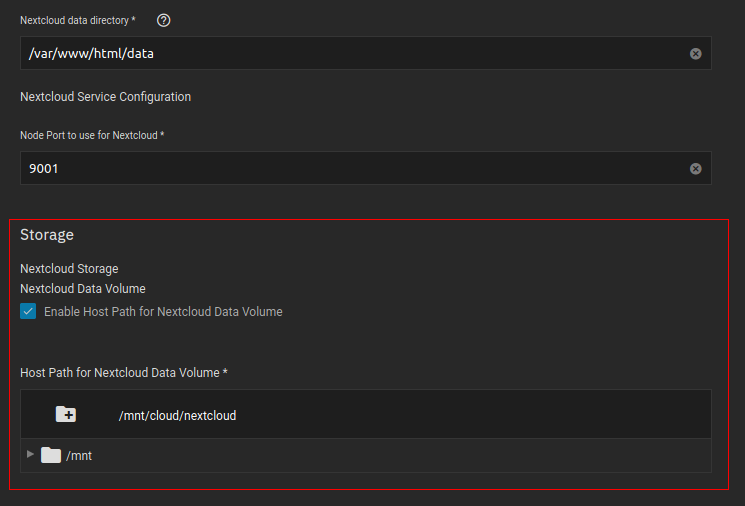This screenshot has width=745, height=506.
Task: Expand the /mnt directory tree arrow
Action: click(30, 455)
